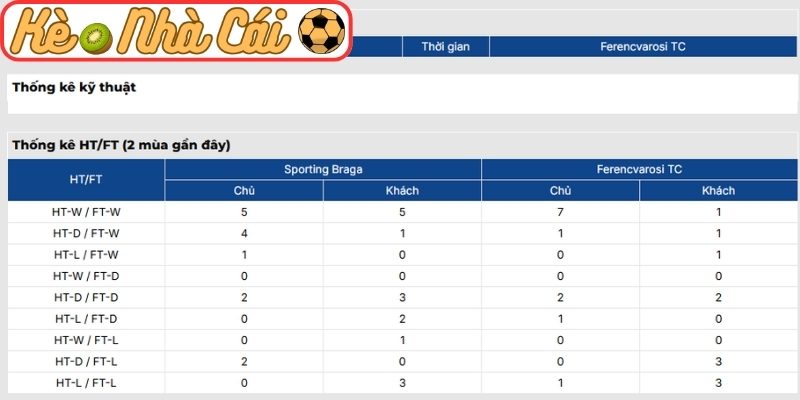Expand the Thống kê HT/FT (2 mùa gần đây) heading
The width and height of the screenshot is (800, 400).
[121, 146]
